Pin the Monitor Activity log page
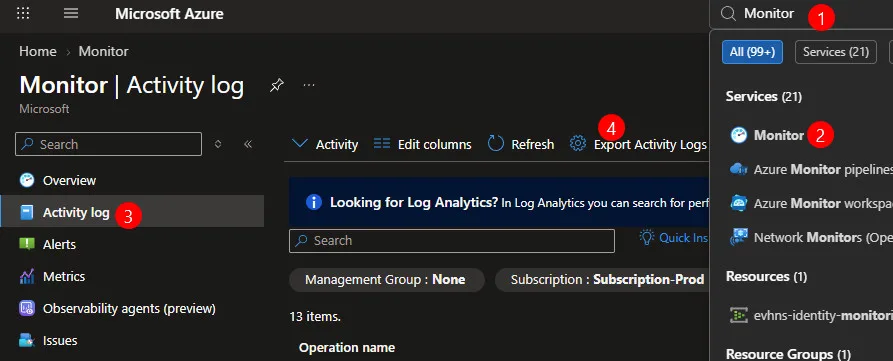This screenshot has width=893, height=361. [277, 86]
